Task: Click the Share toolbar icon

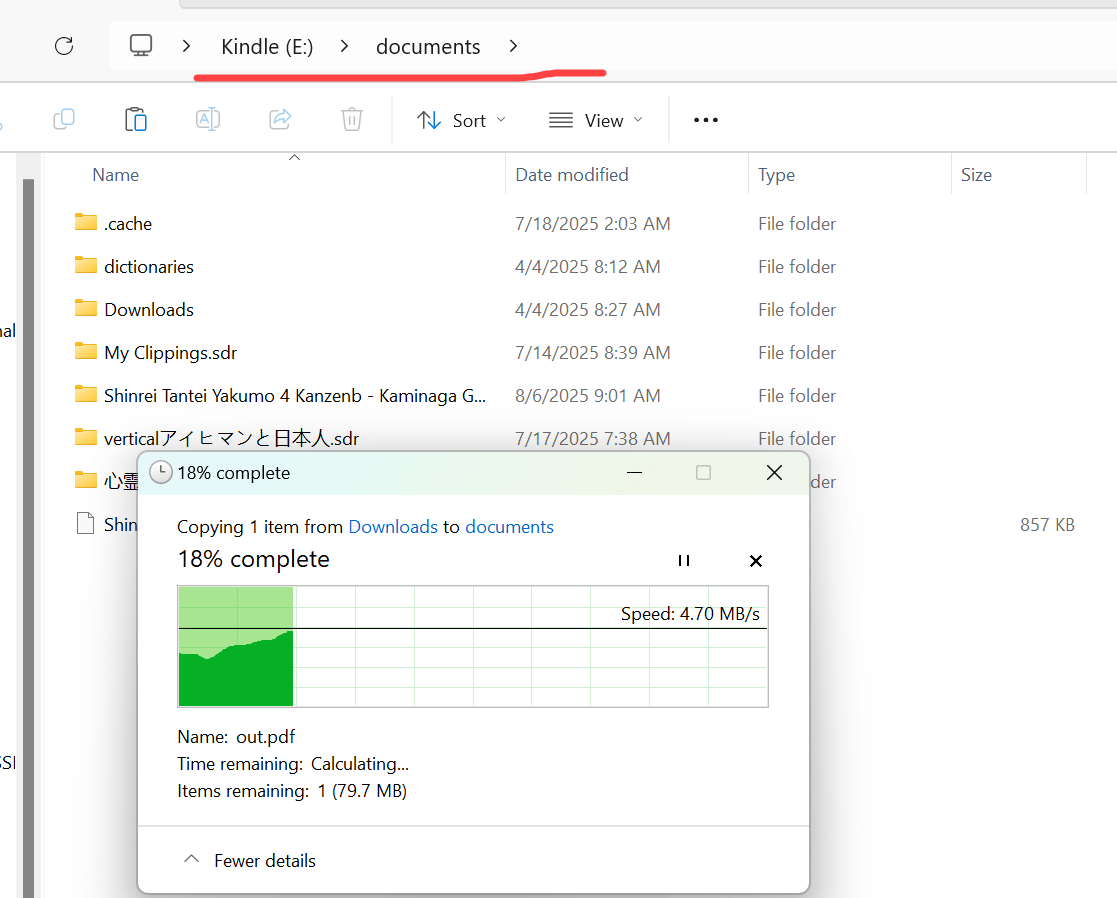Action: click(x=280, y=120)
